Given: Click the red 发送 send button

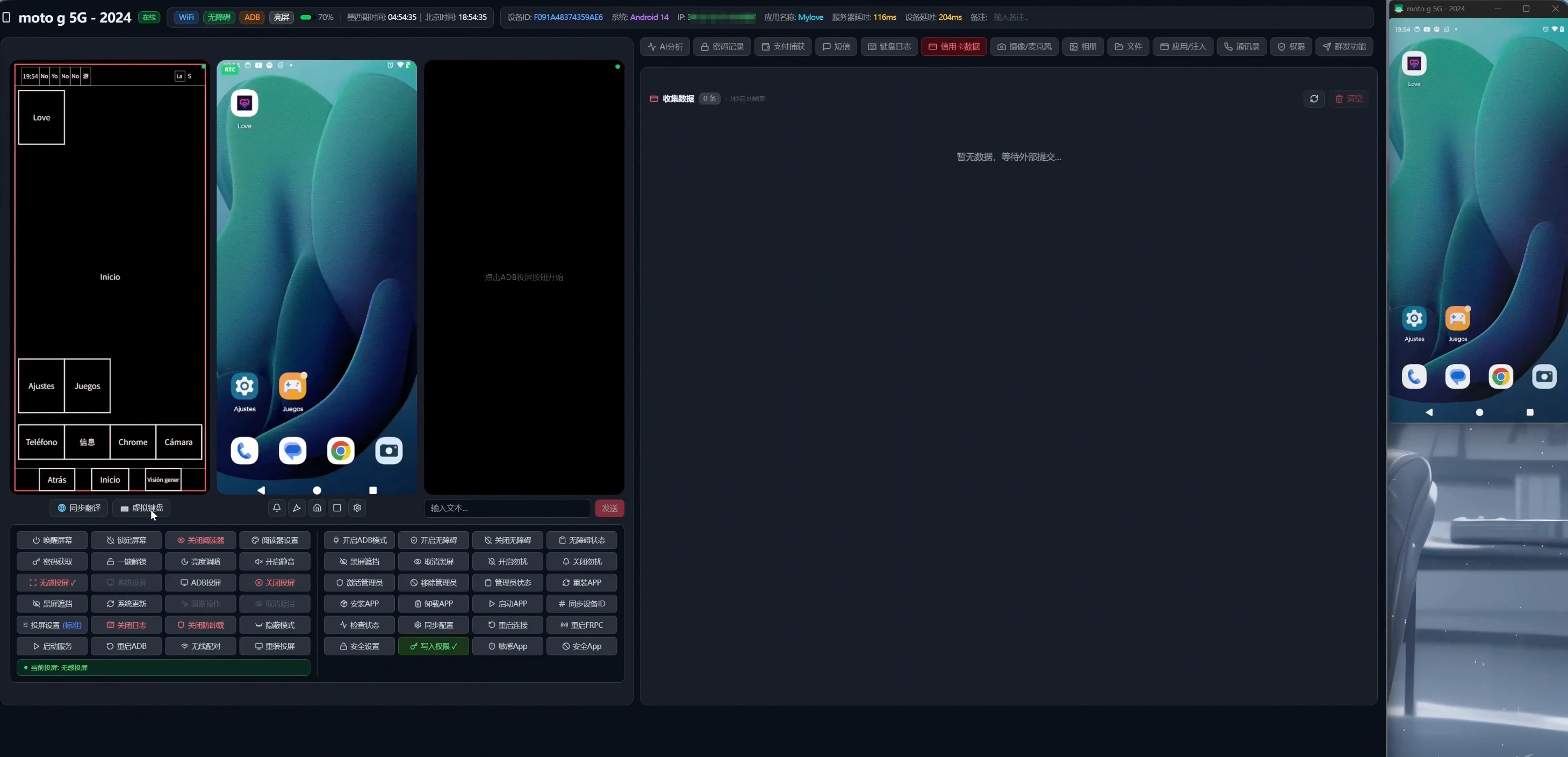Looking at the screenshot, I should tap(609, 508).
